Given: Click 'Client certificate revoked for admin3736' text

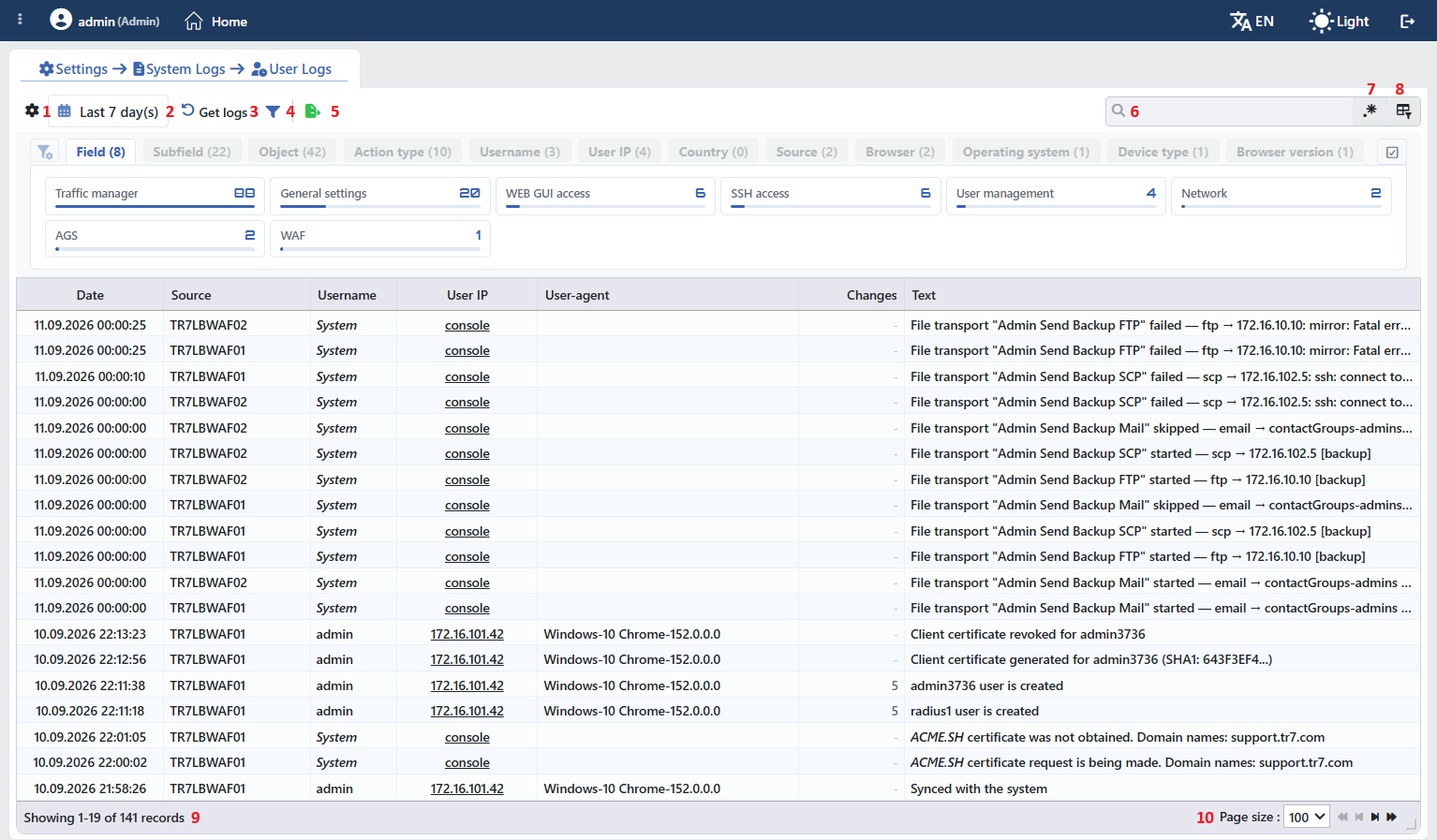Looking at the screenshot, I should [x=1028, y=634].
